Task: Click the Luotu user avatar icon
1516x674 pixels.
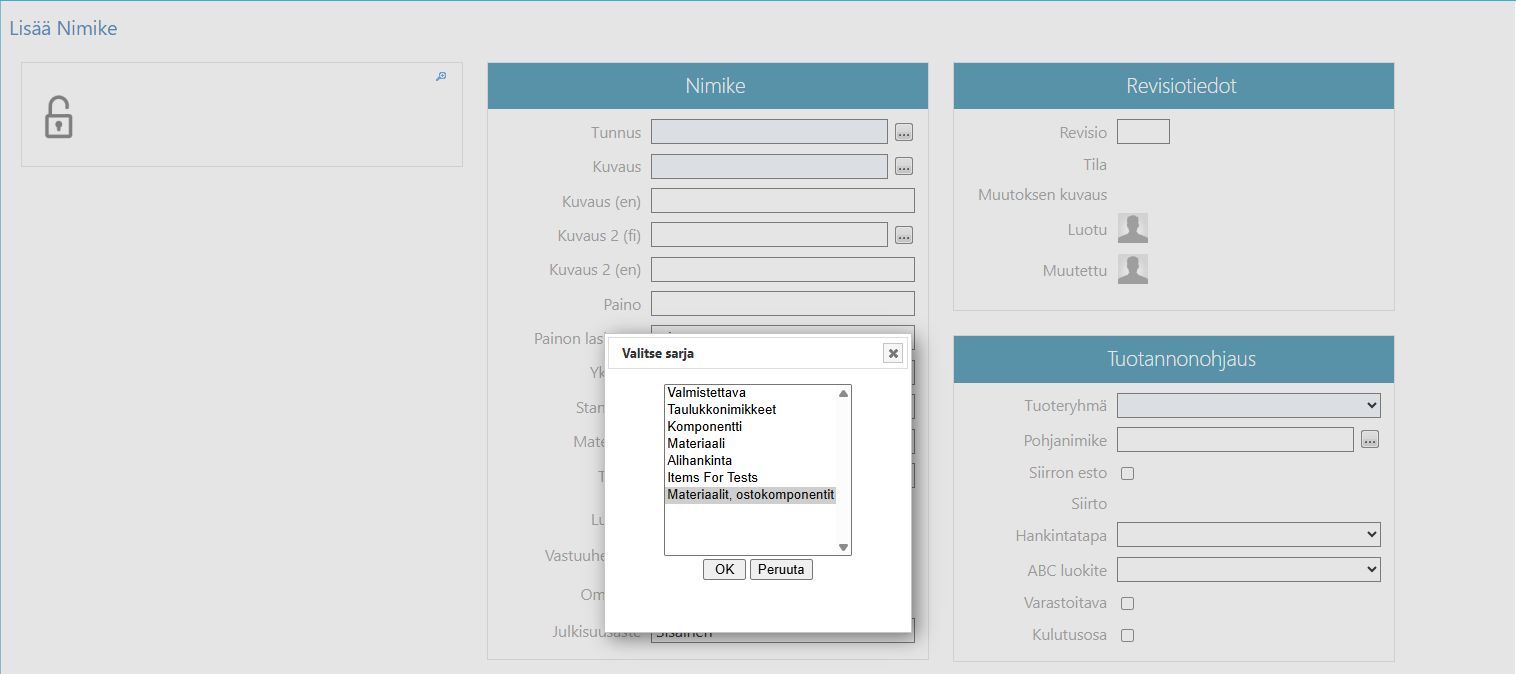Action: [1132, 229]
